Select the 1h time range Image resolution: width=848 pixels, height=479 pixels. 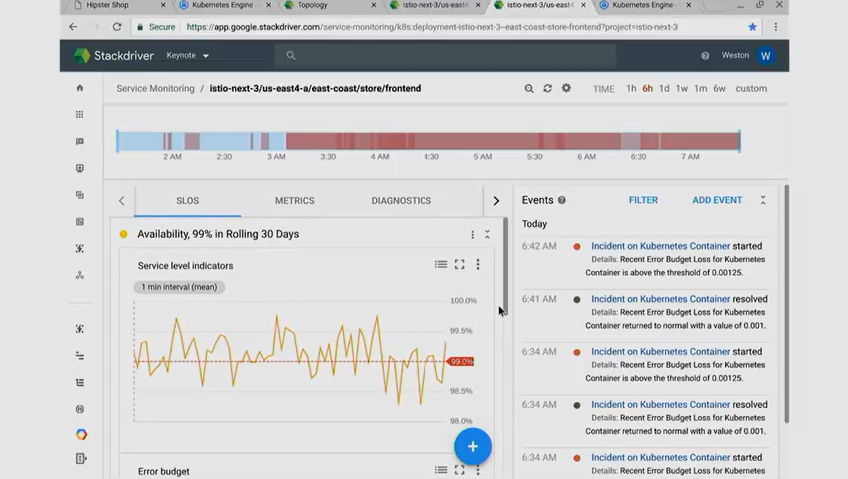(631, 89)
